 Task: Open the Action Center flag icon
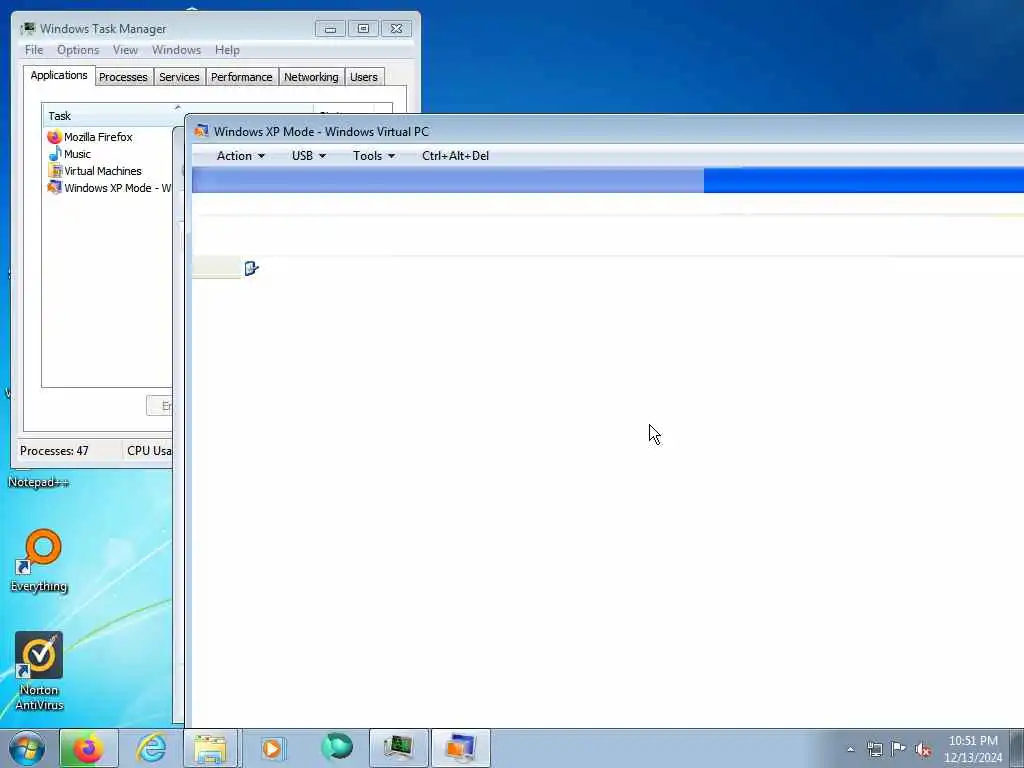tap(899, 748)
